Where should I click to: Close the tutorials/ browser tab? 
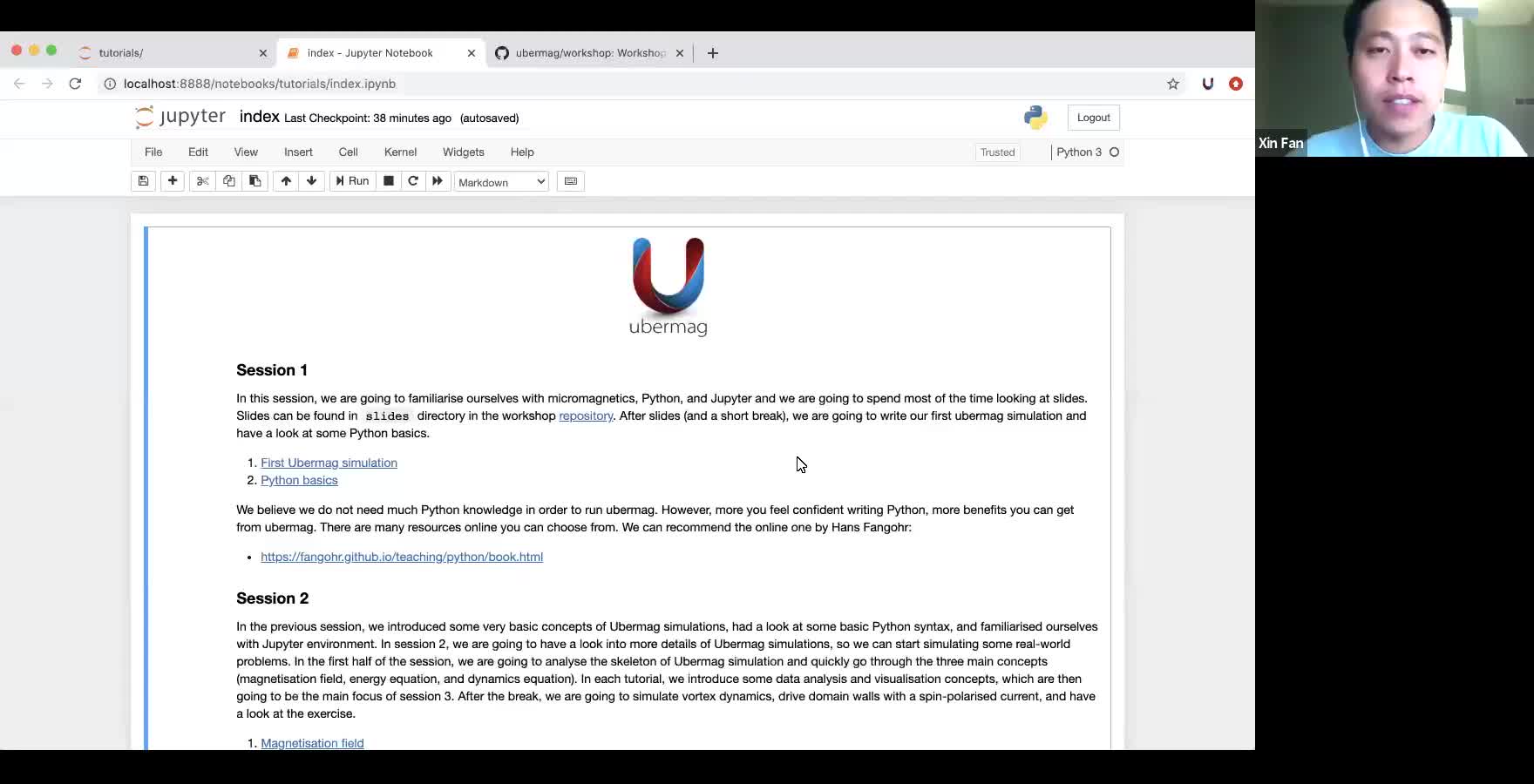[263, 53]
